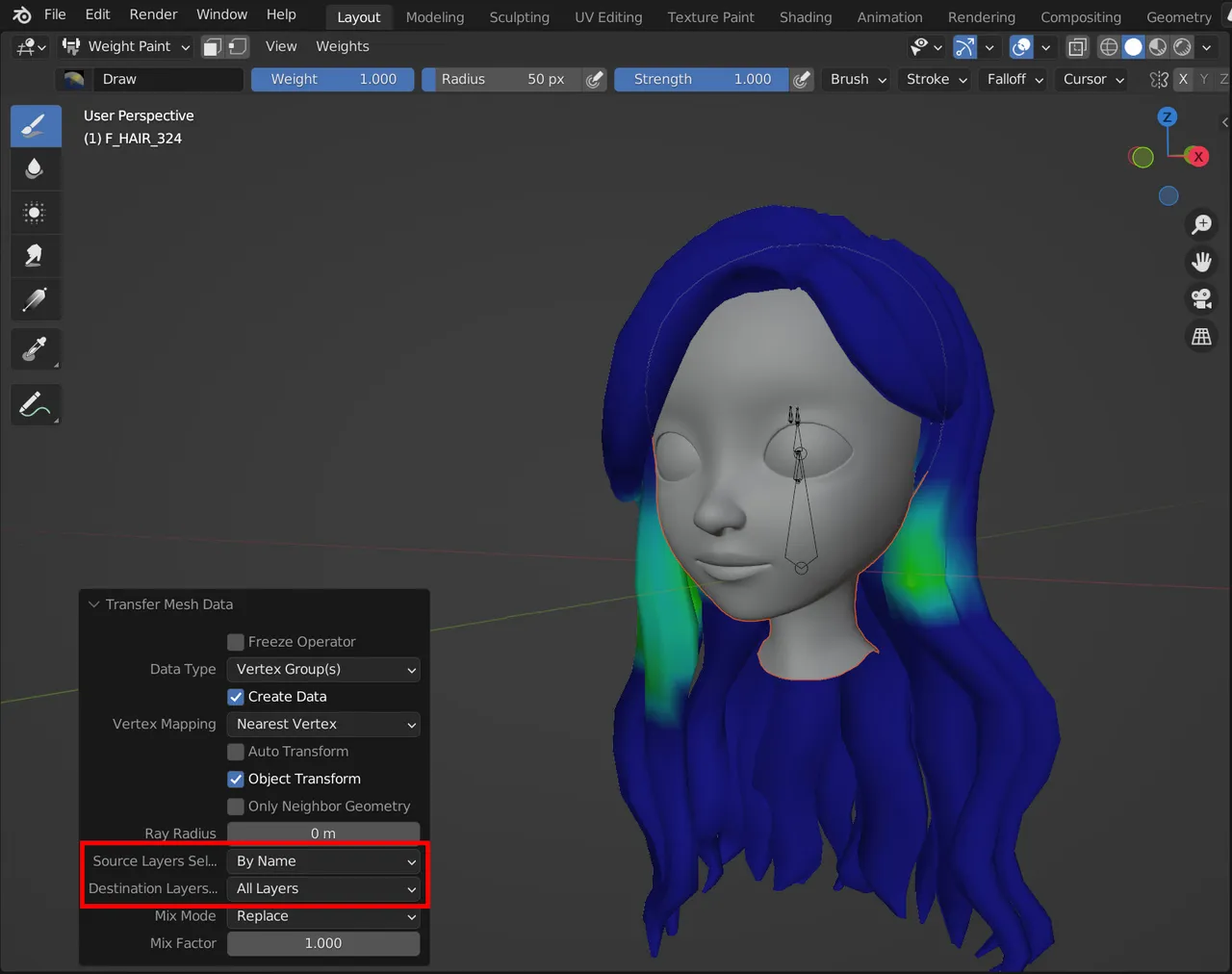Switch viewport to Material Preview shading

pos(1156,46)
